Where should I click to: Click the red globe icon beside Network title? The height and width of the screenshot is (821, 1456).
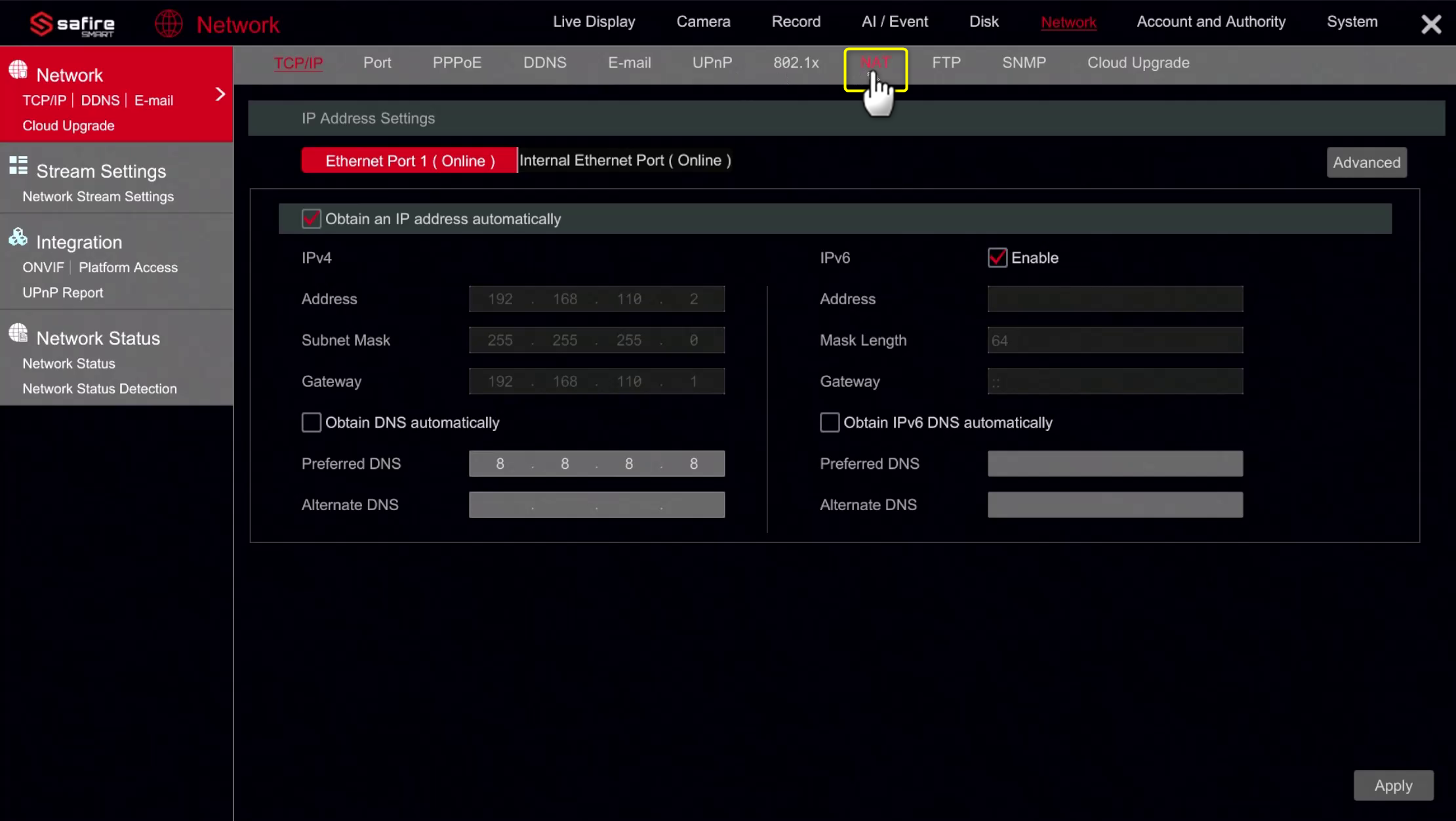(x=169, y=24)
